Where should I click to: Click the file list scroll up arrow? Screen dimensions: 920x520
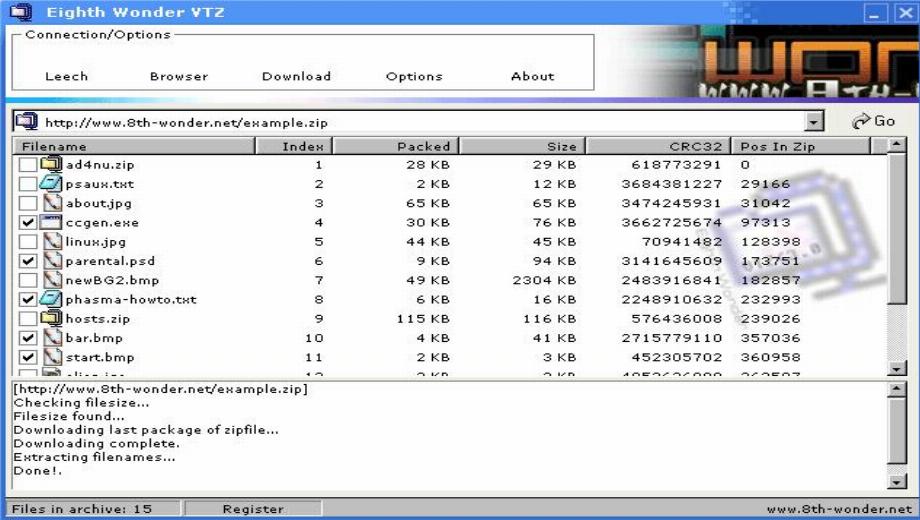tap(897, 145)
